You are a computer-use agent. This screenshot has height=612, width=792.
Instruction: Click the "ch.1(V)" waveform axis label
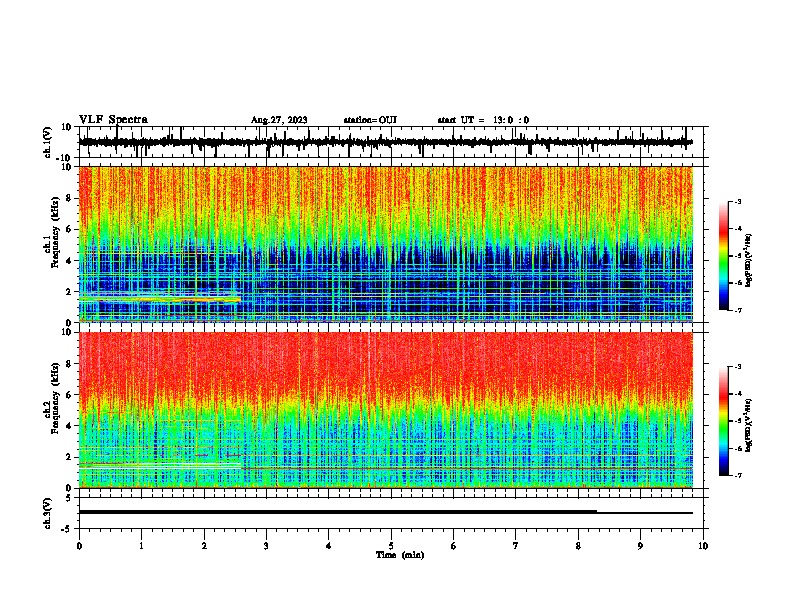[x=48, y=142]
